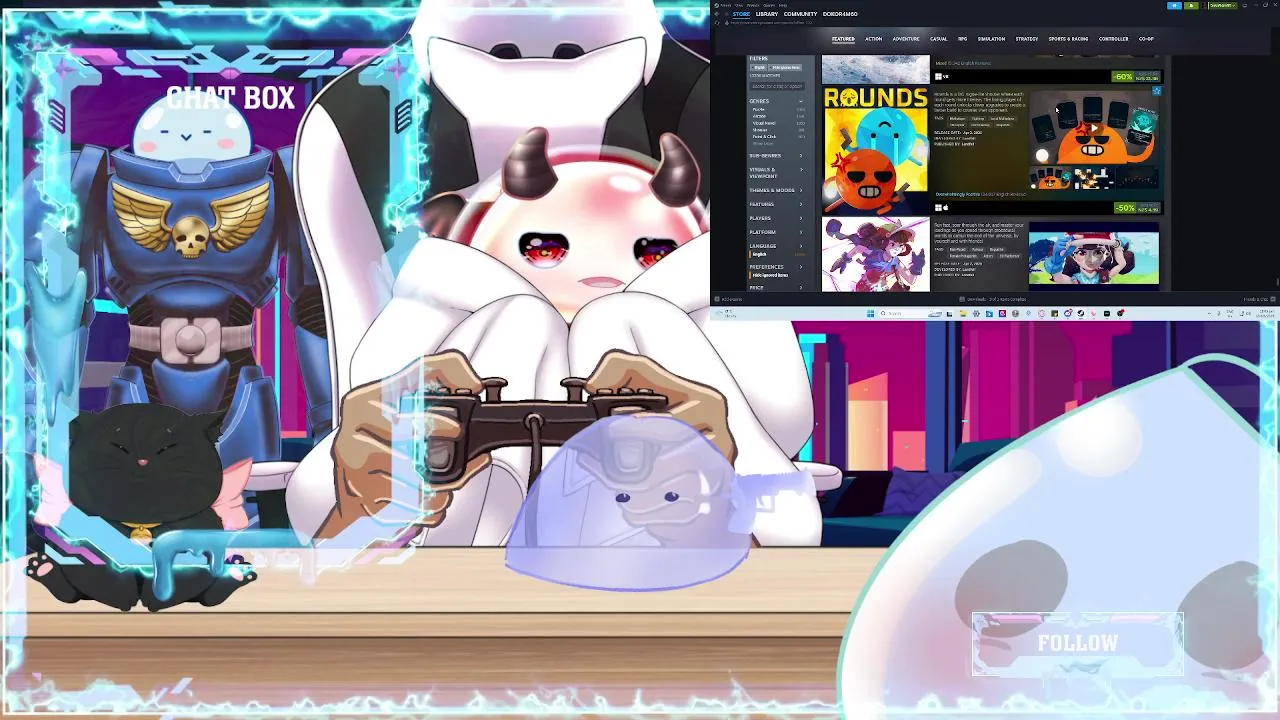The image size is (1280, 720).
Task: Select the Co-op category tab
Action: click(1146, 39)
